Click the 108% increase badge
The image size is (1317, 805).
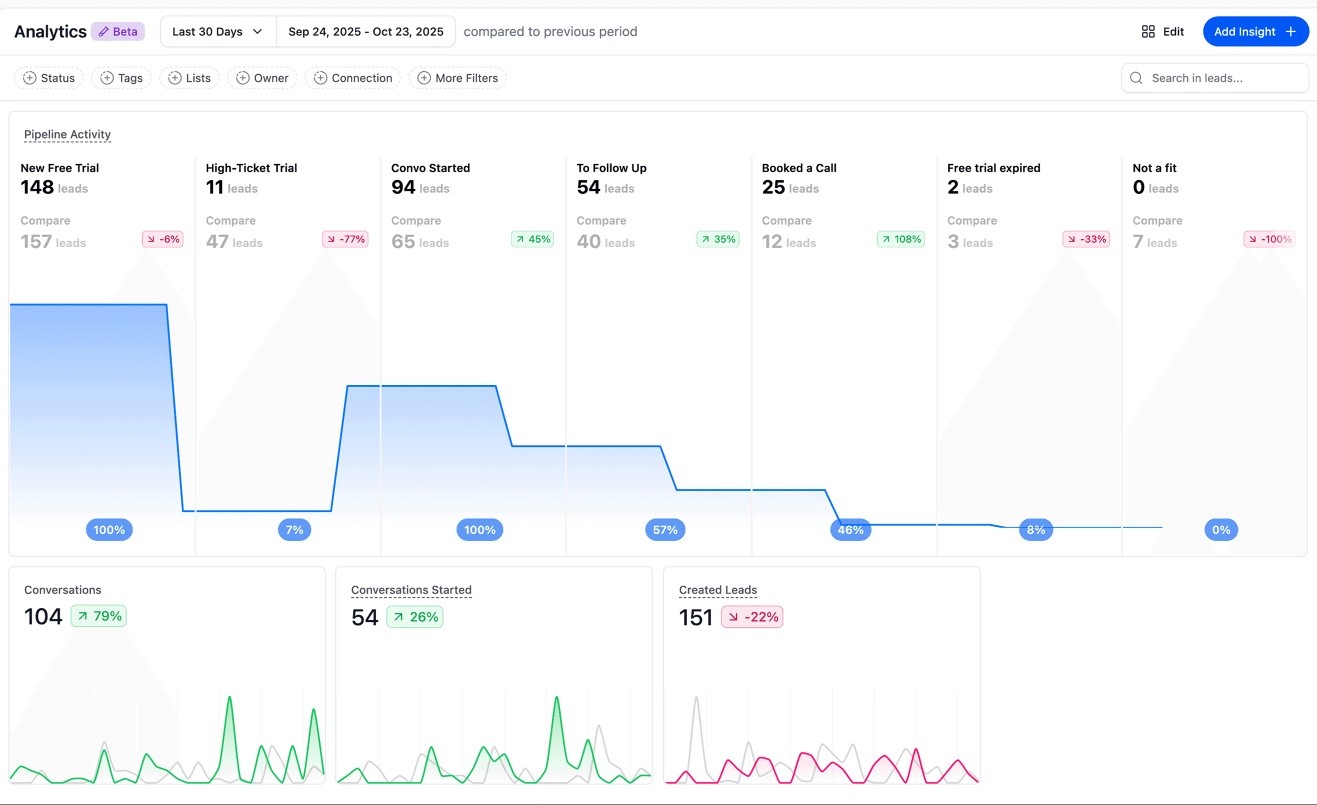[x=901, y=239]
